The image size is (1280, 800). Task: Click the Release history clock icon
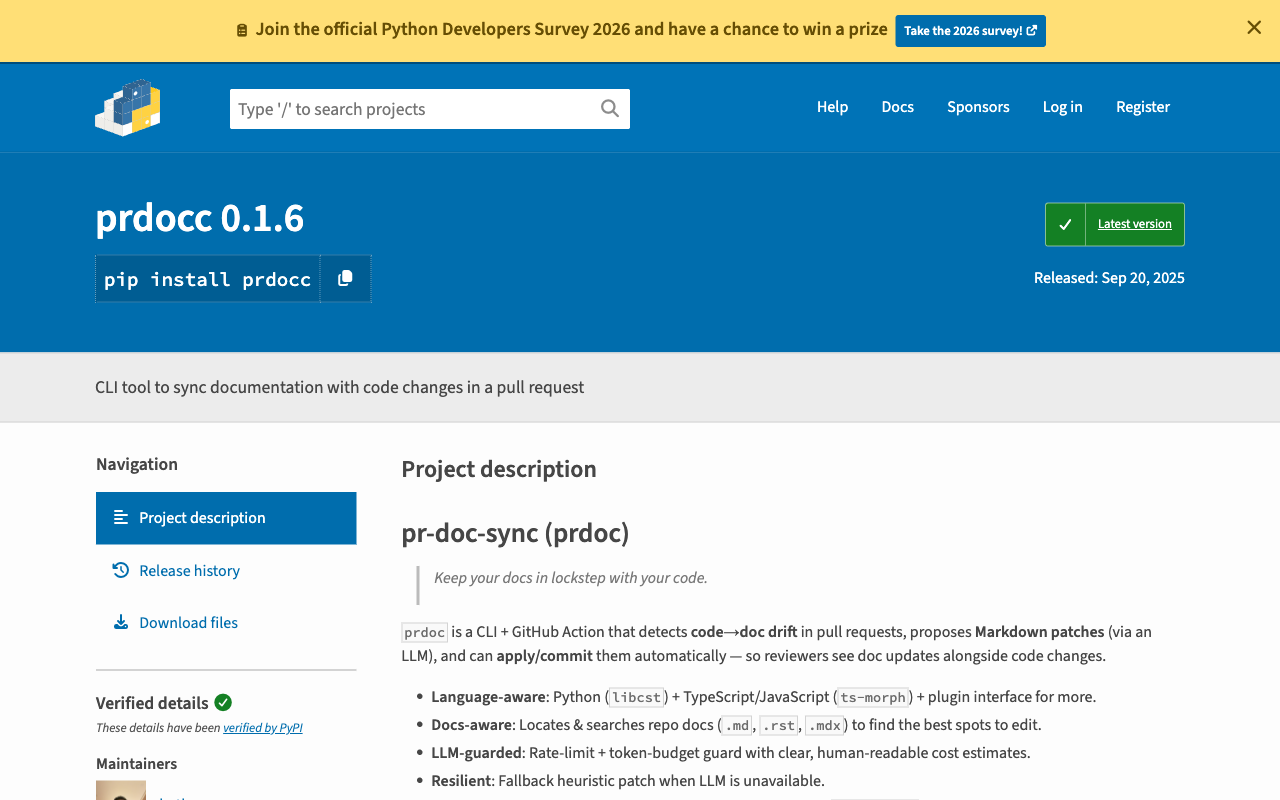121,570
